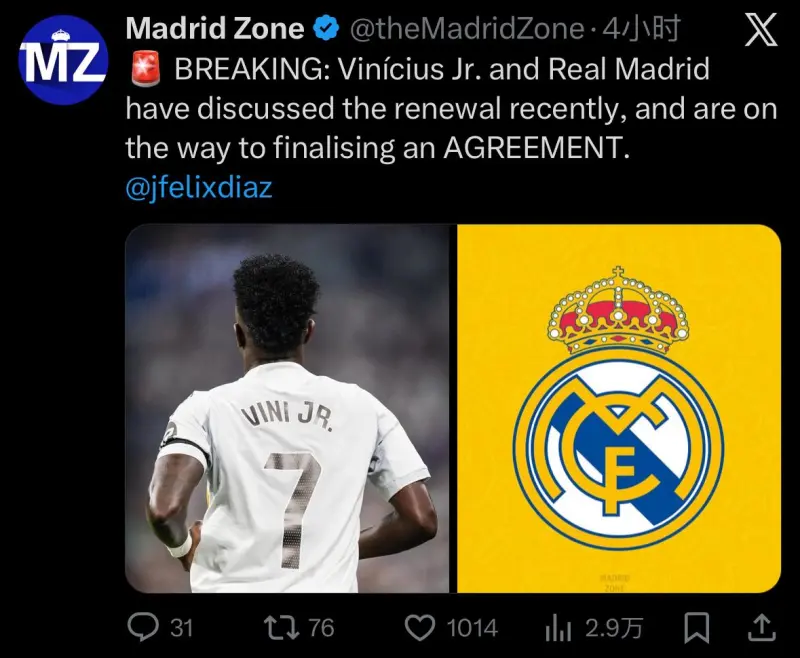Click the 76 reposts count
The height and width of the screenshot is (658, 800).
(x=321, y=628)
